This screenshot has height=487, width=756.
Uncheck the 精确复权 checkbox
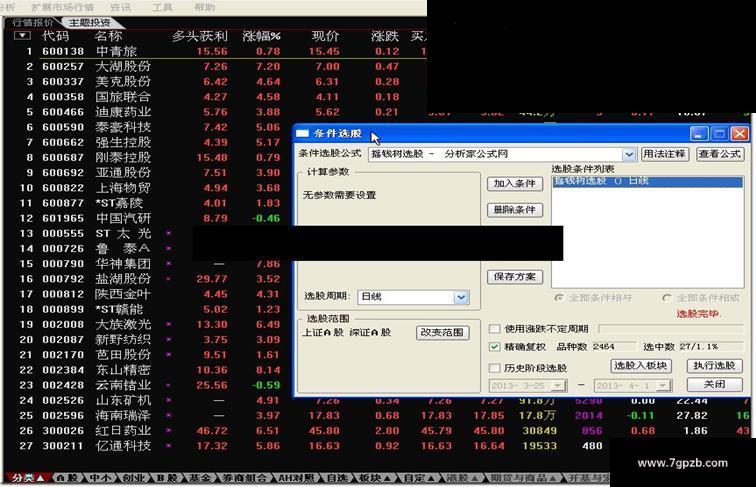[494, 347]
